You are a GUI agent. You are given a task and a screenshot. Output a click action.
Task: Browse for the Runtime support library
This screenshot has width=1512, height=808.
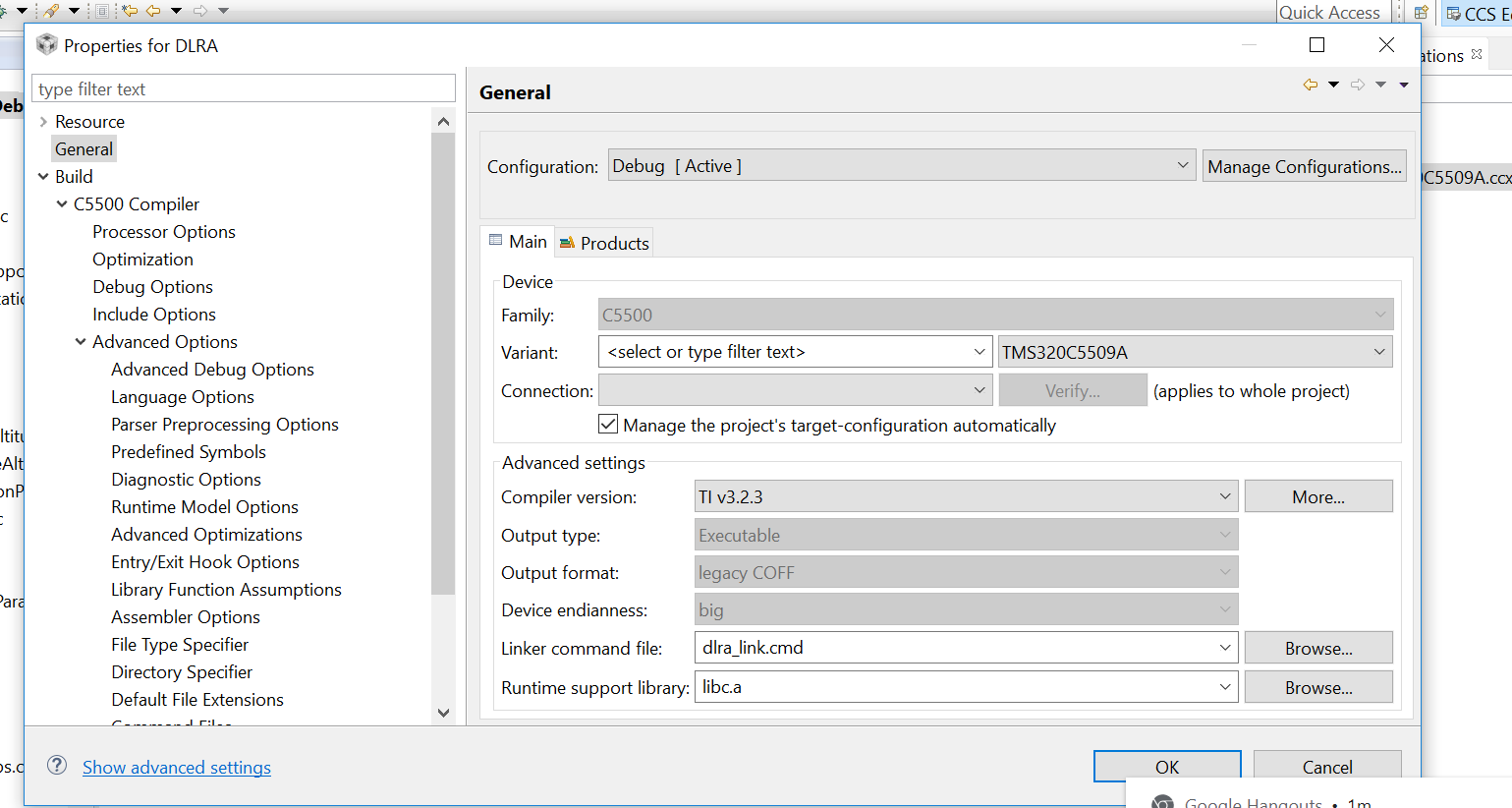point(1318,687)
